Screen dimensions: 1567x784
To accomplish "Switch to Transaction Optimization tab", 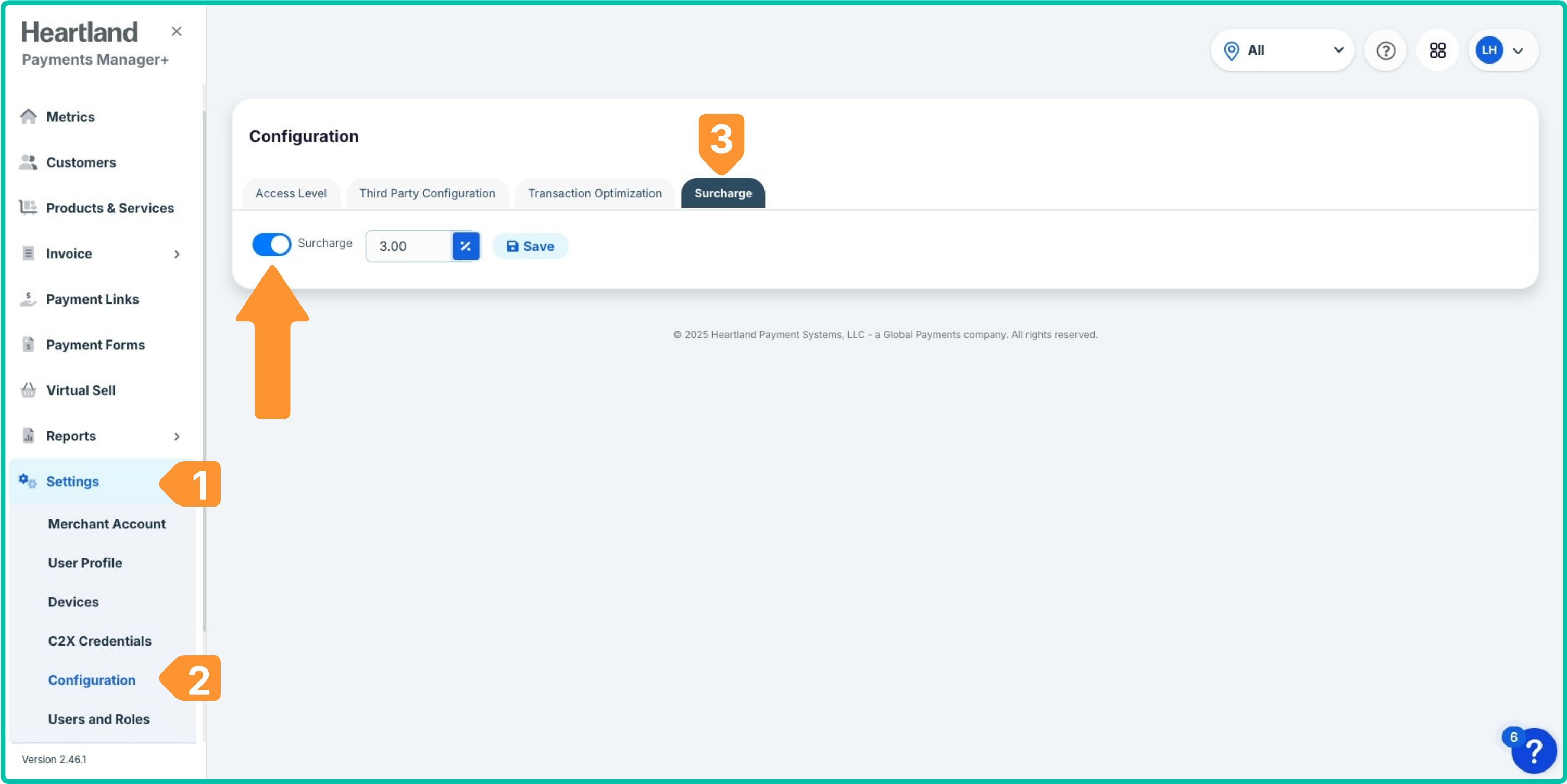I will click(594, 193).
